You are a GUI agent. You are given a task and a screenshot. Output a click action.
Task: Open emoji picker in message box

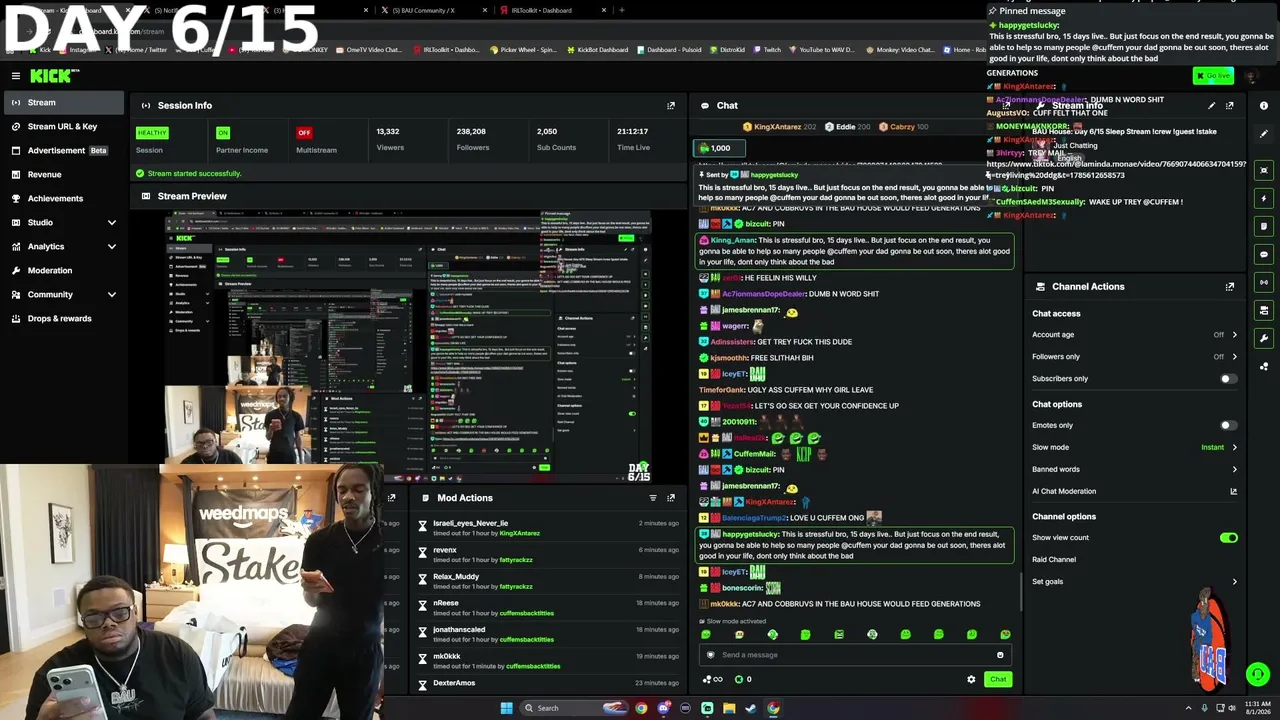(1000, 655)
